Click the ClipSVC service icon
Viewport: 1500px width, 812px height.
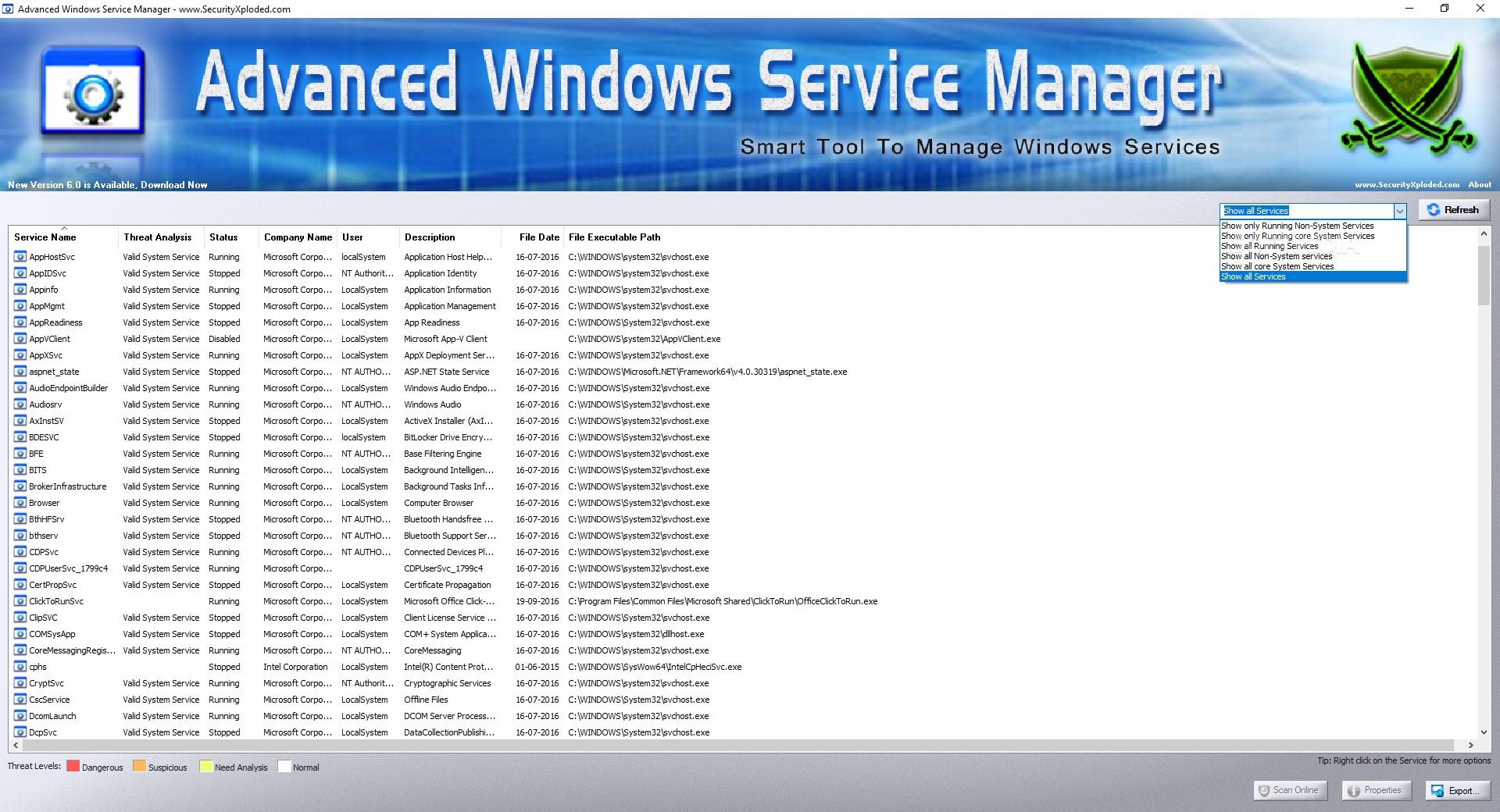coord(20,617)
